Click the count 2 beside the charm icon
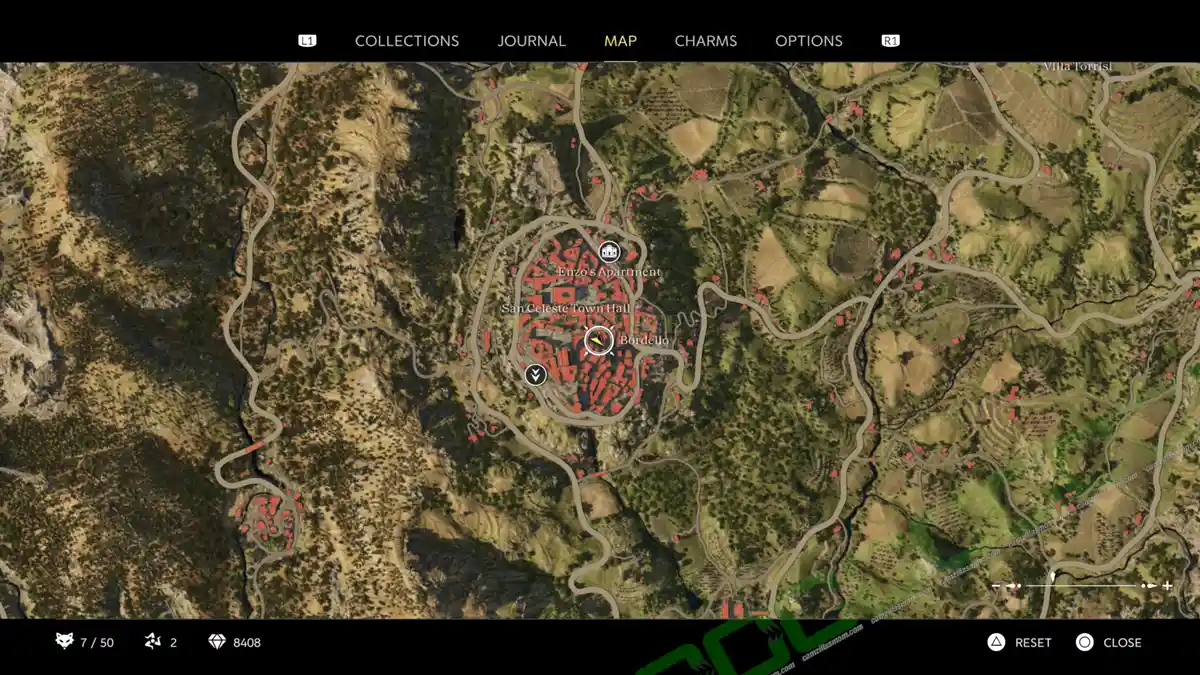 click(173, 642)
